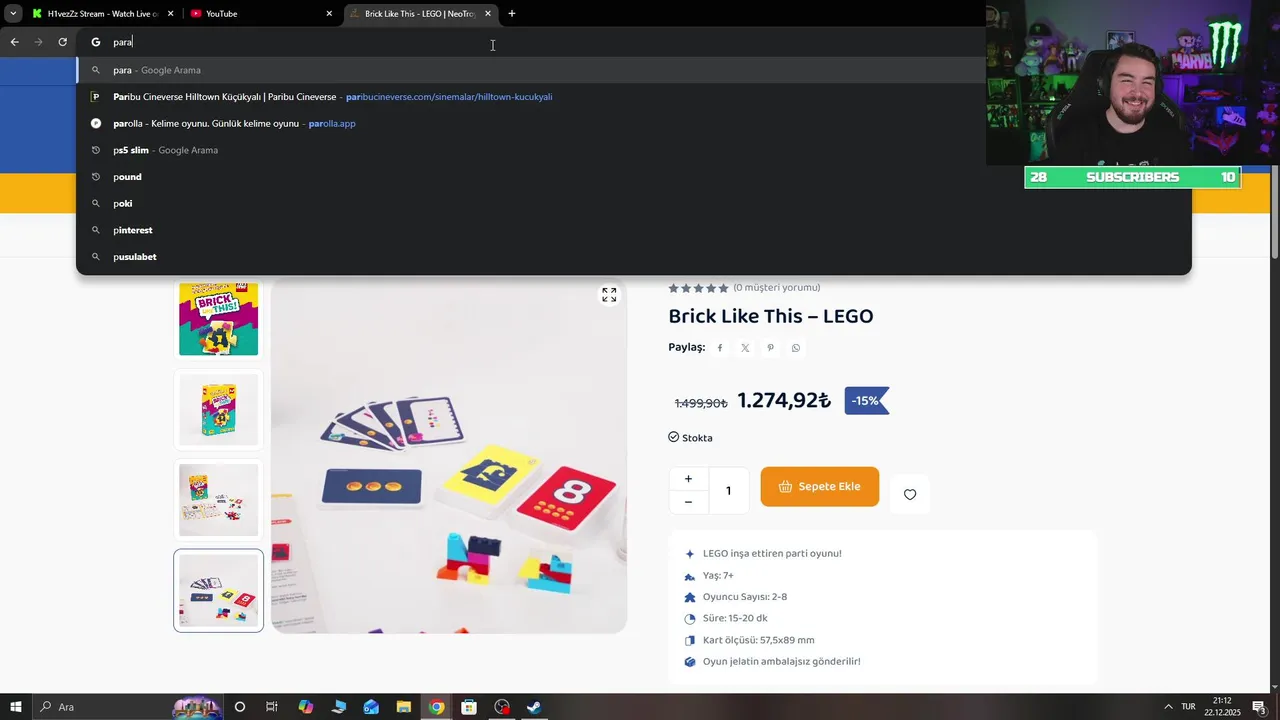Screen dimensions: 1280x720
Task: Open File Explorer from the taskbar
Action: (x=404, y=707)
